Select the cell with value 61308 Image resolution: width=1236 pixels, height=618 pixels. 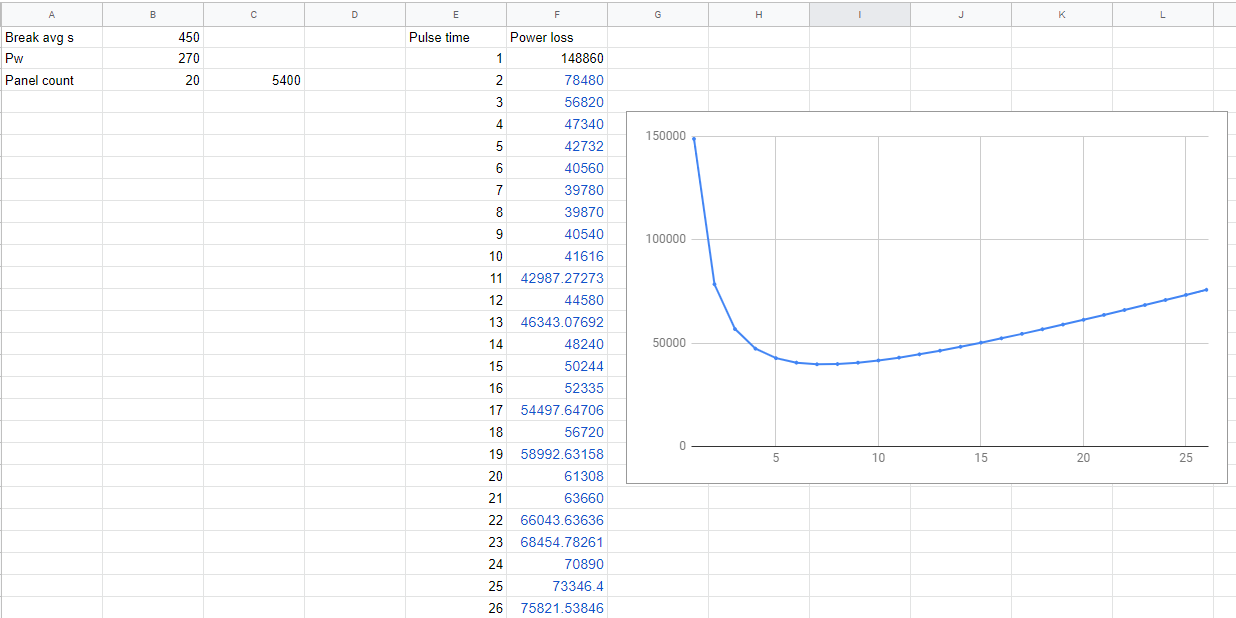[x=556, y=477]
